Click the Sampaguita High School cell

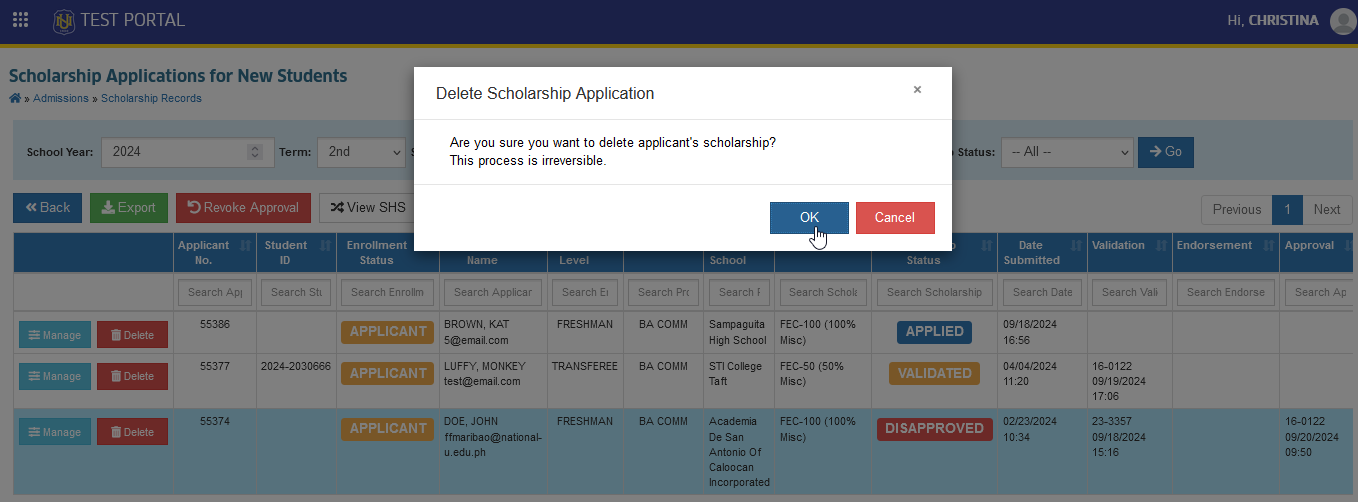tap(738, 333)
